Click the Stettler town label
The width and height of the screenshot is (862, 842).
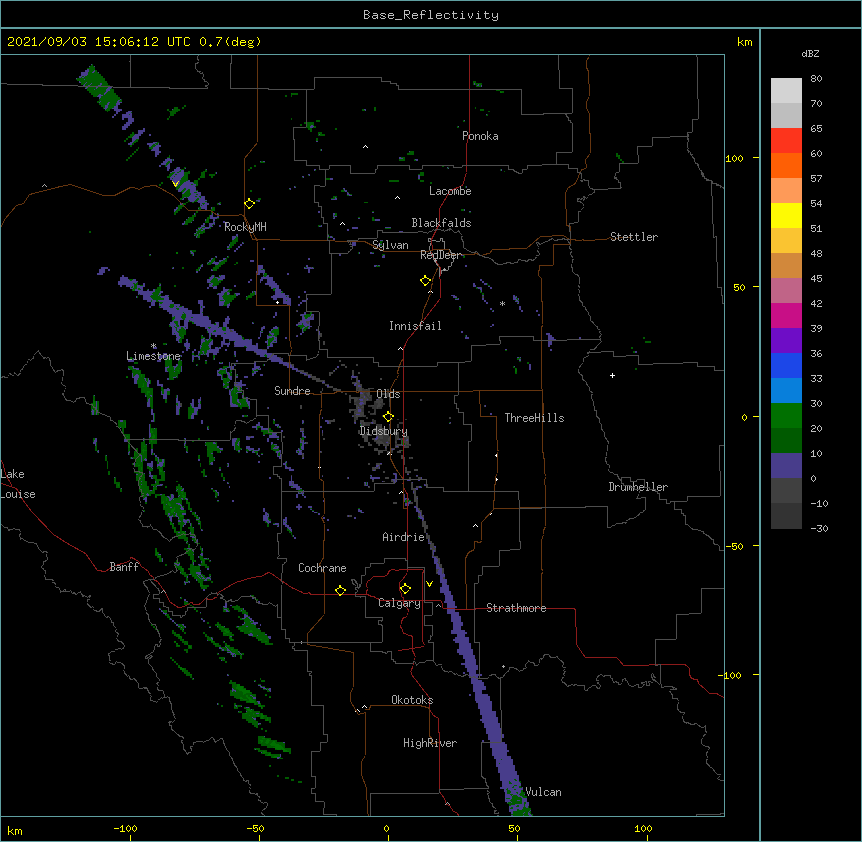[x=634, y=237]
